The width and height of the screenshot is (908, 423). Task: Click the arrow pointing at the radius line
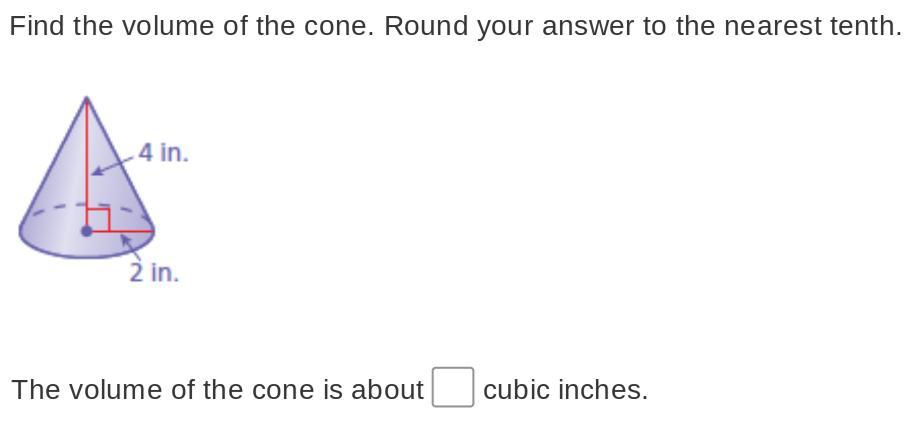130,246
